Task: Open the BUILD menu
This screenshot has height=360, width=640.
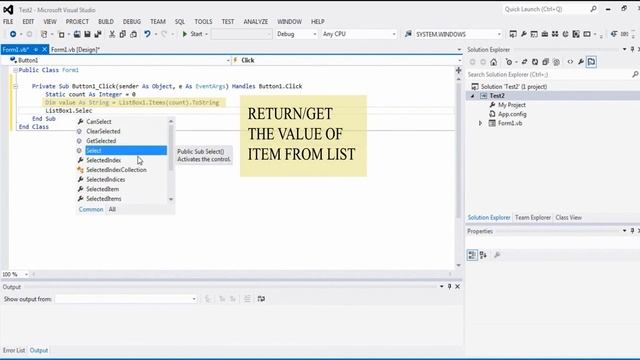Action: tap(106, 22)
